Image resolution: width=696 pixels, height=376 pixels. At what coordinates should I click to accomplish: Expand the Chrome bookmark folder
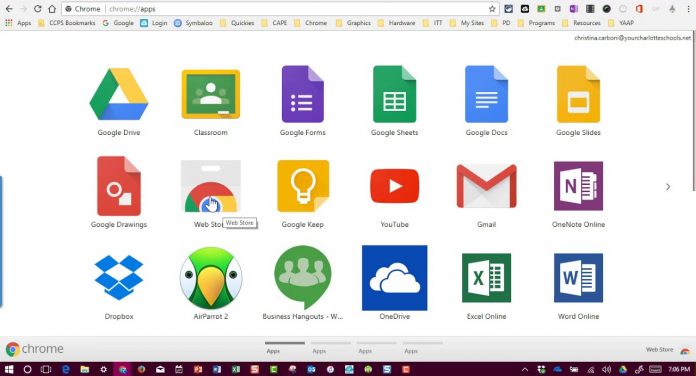(x=310, y=23)
